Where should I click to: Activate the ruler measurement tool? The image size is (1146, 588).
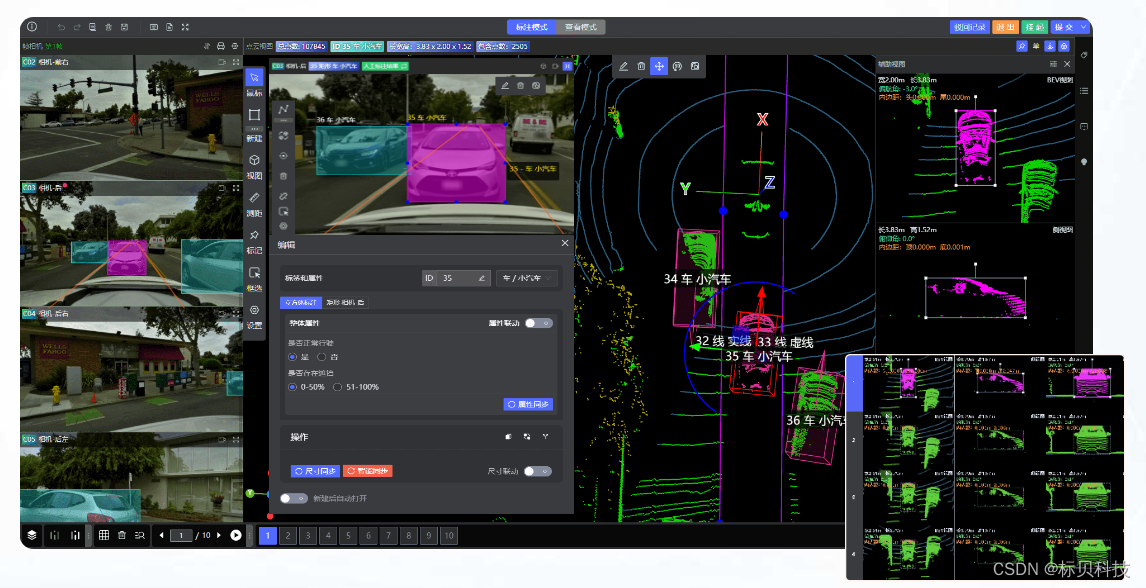(x=254, y=197)
